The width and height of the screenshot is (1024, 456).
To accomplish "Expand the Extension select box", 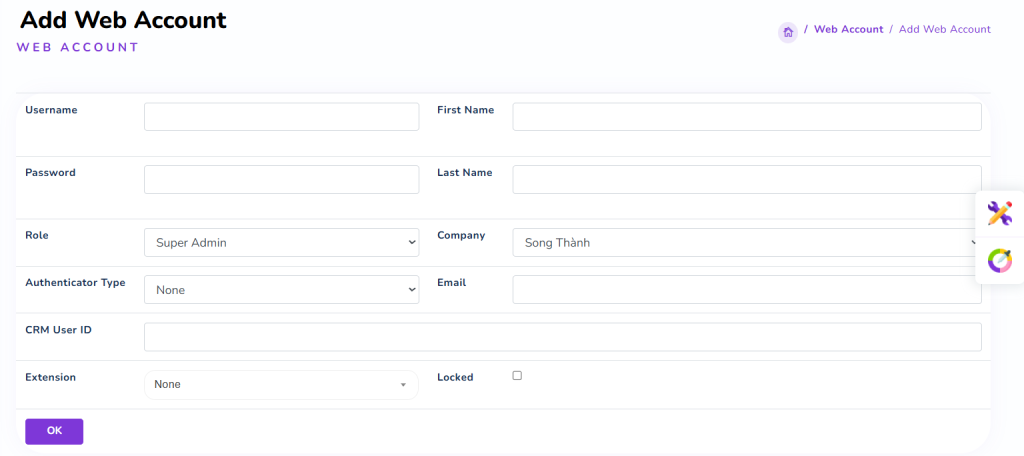I will (x=281, y=384).
